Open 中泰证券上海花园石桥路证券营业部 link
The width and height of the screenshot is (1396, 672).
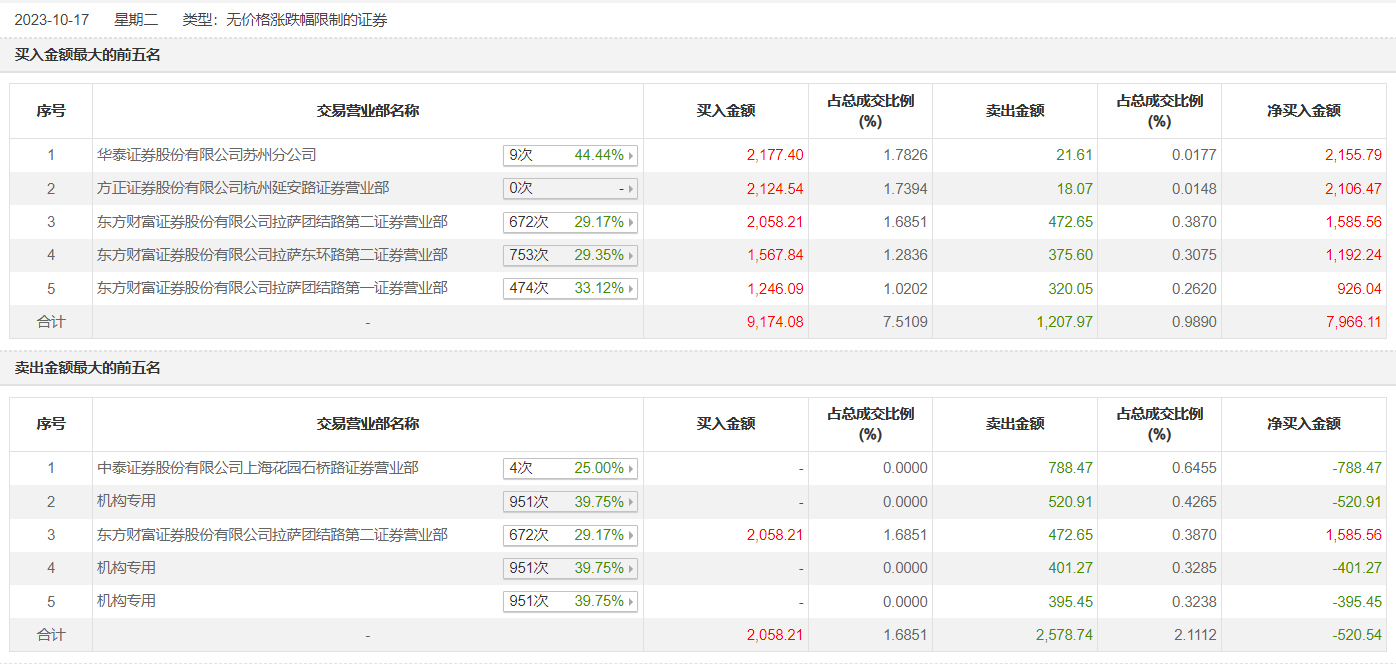click(x=258, y=468)
